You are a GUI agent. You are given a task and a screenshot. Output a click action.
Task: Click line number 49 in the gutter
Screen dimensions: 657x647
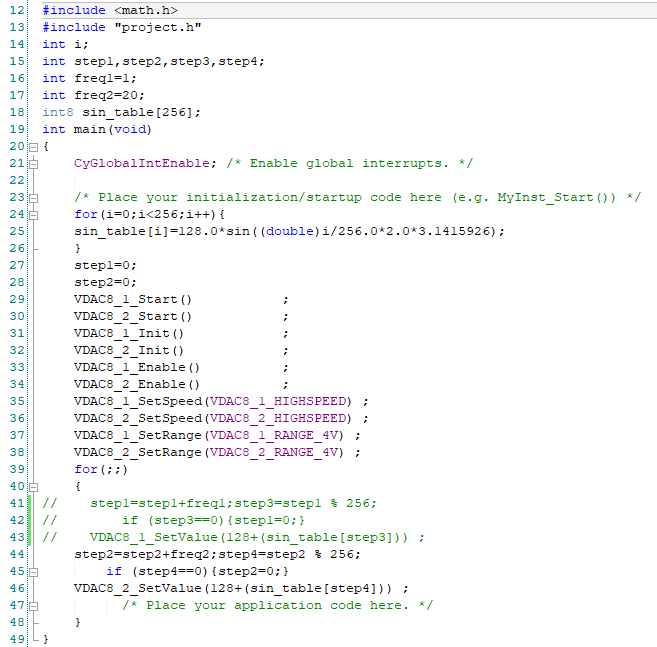pos(17,639)
